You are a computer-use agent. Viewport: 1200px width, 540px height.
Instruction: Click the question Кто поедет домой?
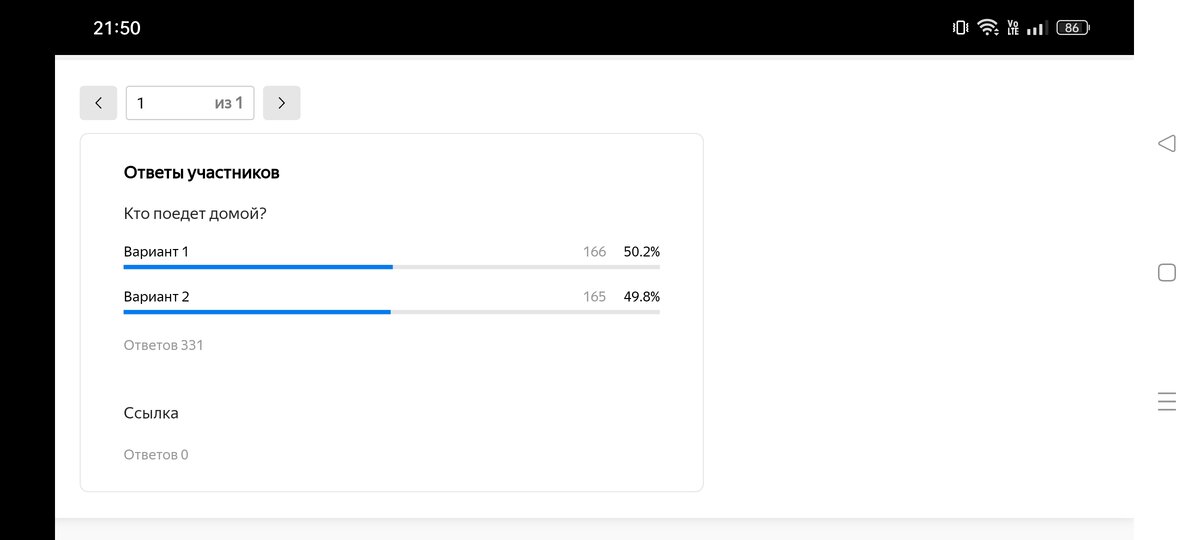coord(195,214)
